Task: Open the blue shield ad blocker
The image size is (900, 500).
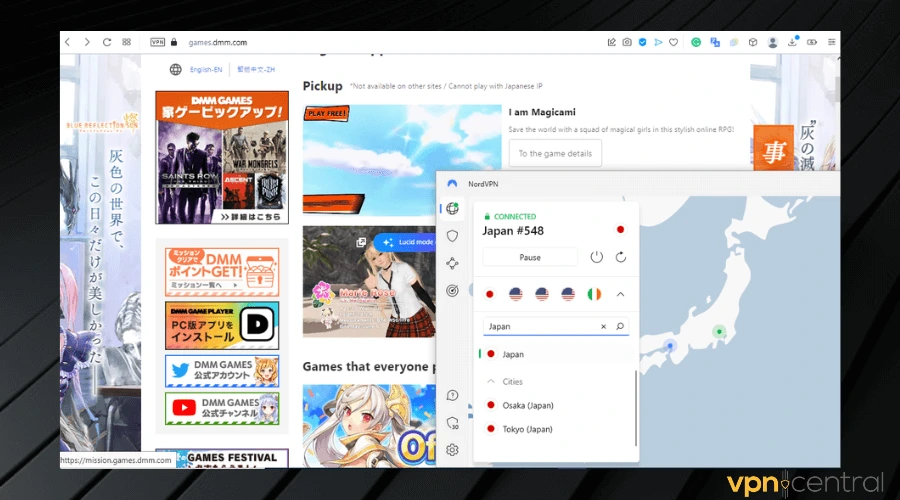Action: pos(642,42)
